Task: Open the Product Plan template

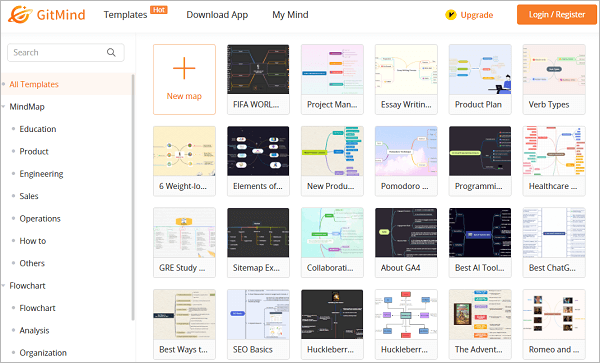Action: (480, 80)
